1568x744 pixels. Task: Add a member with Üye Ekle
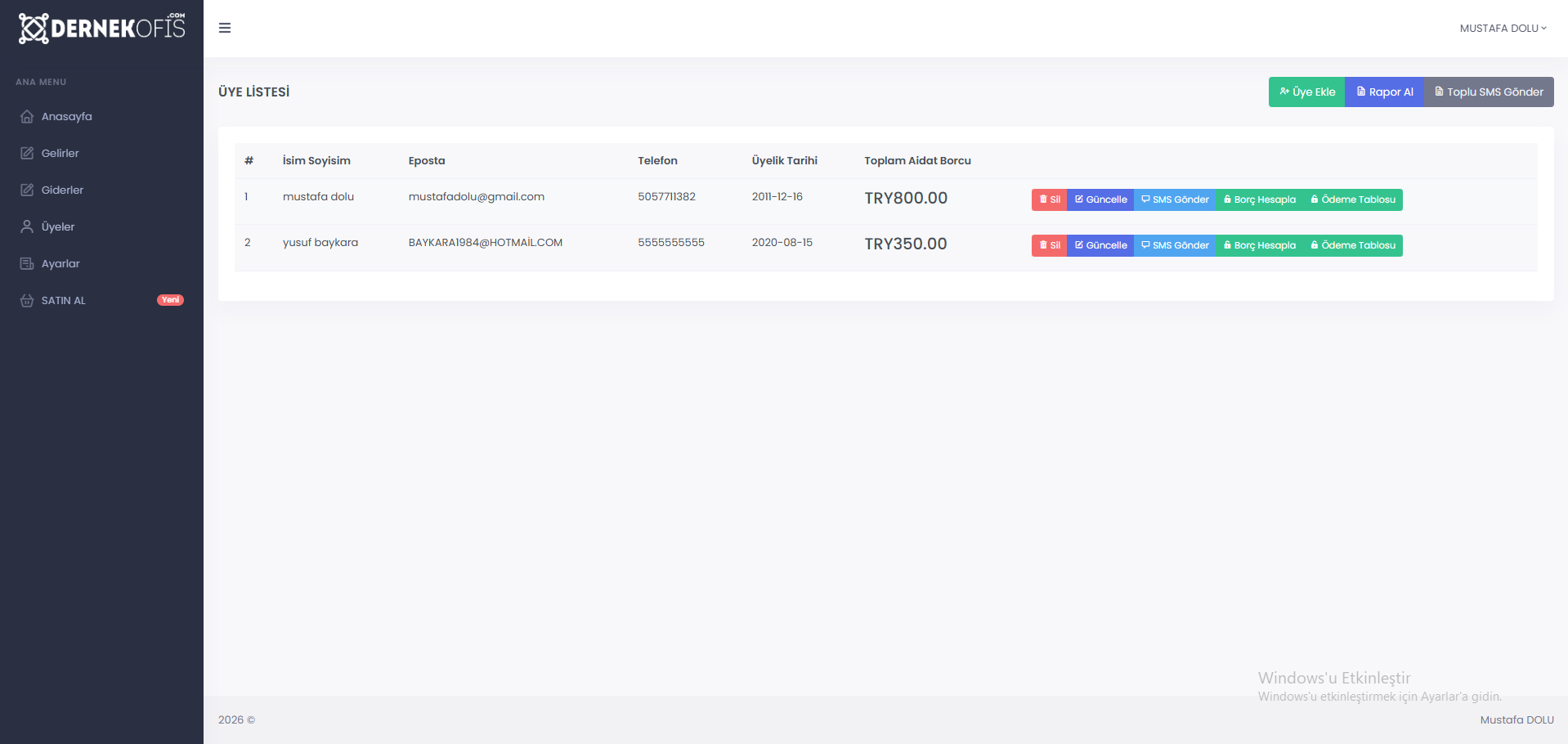coord(1306,92)
